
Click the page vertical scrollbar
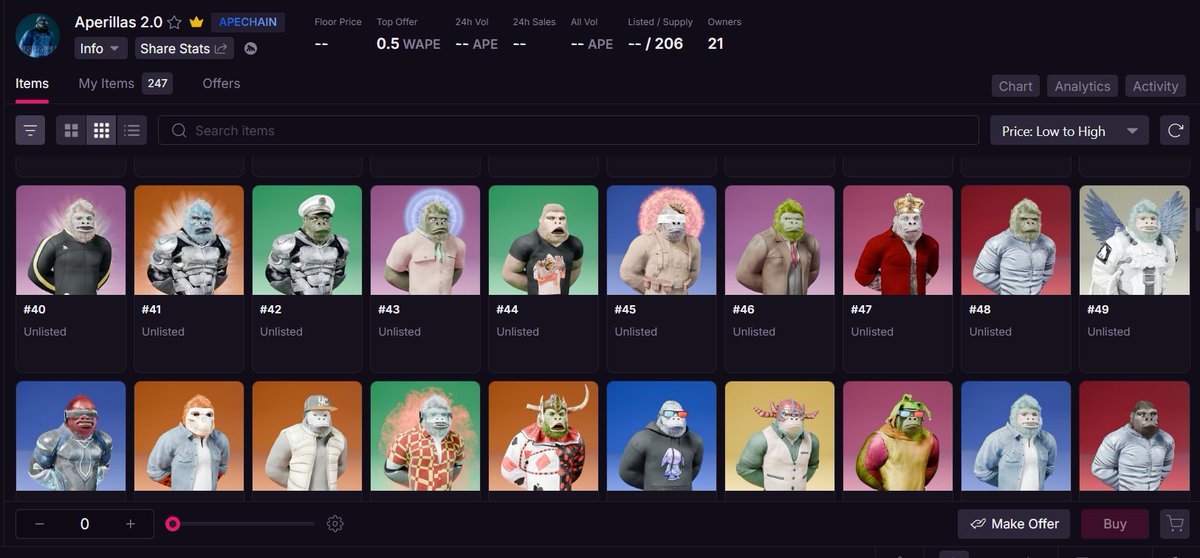tap(1197, 220)
